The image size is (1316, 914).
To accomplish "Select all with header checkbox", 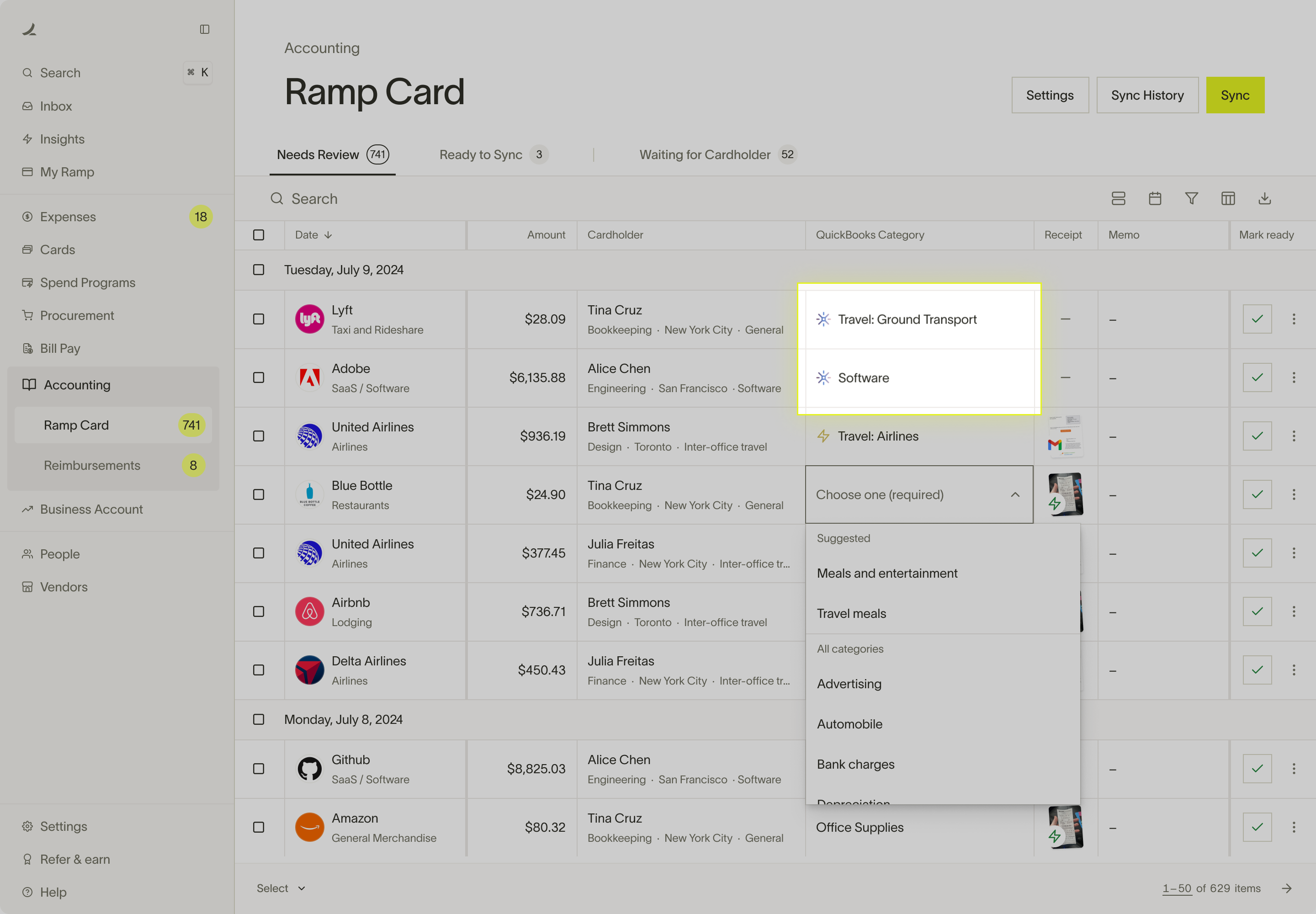I will coord(259,235).
